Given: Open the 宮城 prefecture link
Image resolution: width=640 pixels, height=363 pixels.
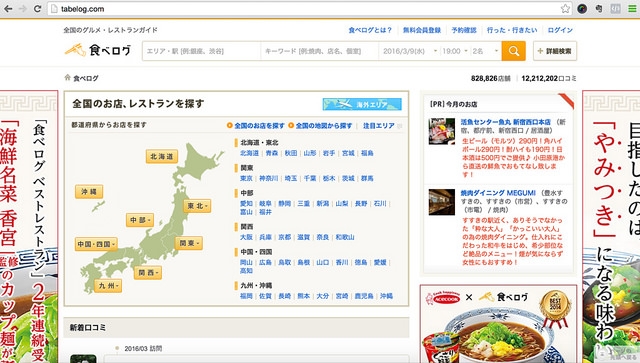Looking at the screenshot, I should (348, 153).
